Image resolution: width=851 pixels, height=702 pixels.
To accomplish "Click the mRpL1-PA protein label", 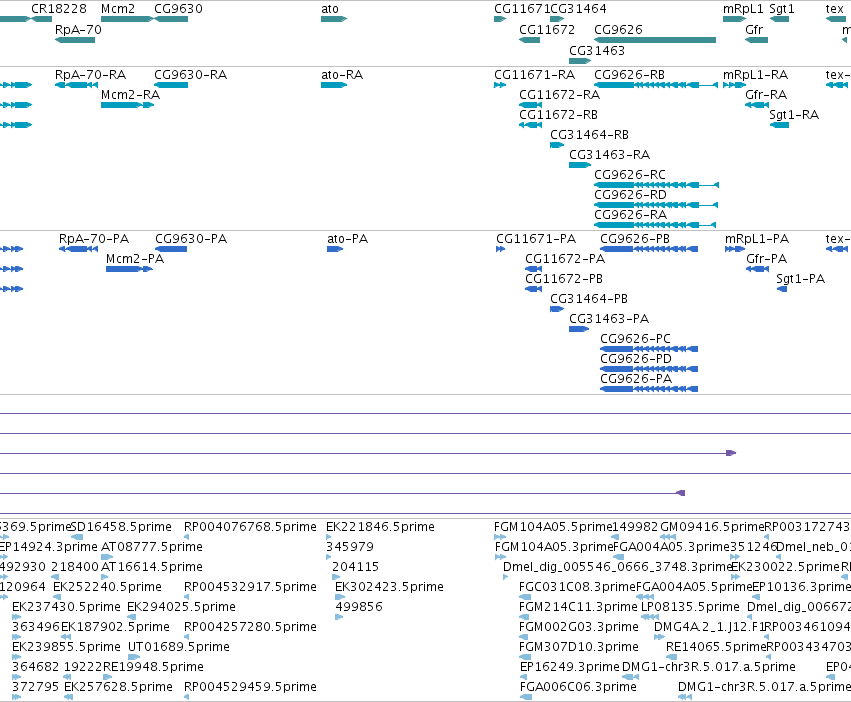I will pos(757,239).
